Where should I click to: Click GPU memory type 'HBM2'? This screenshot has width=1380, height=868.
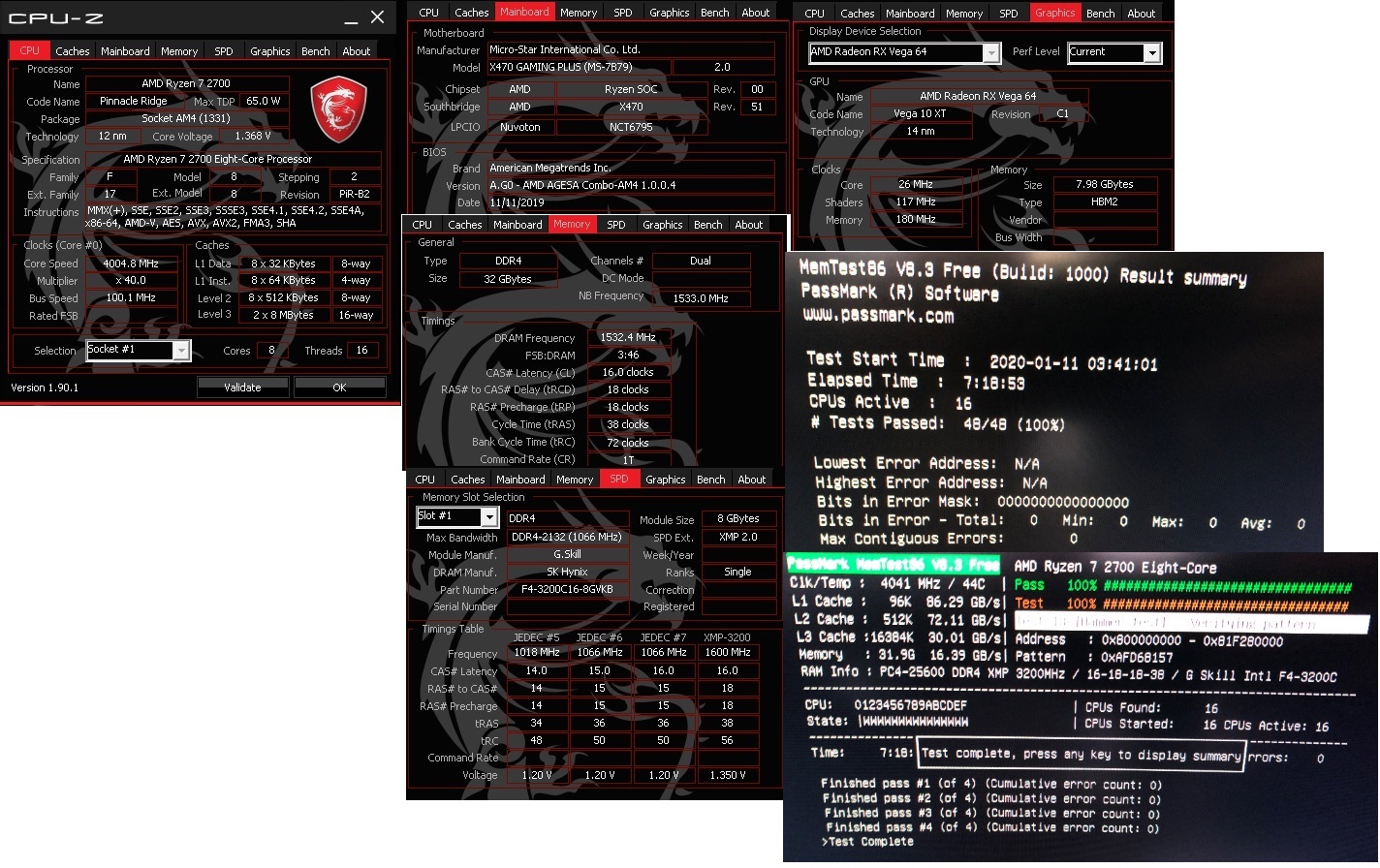pos(1105,201)
